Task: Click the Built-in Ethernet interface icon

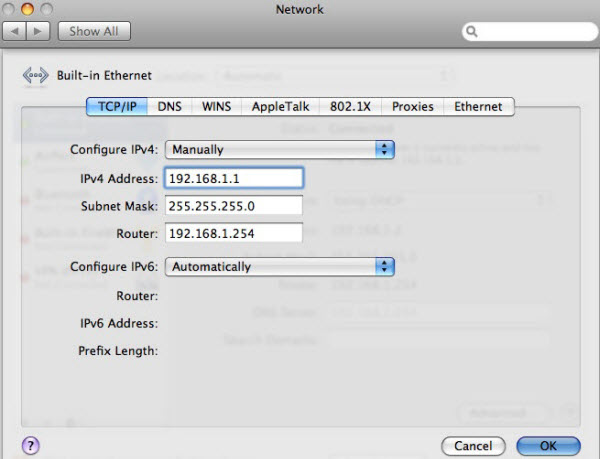Action: tap(34, 75)
